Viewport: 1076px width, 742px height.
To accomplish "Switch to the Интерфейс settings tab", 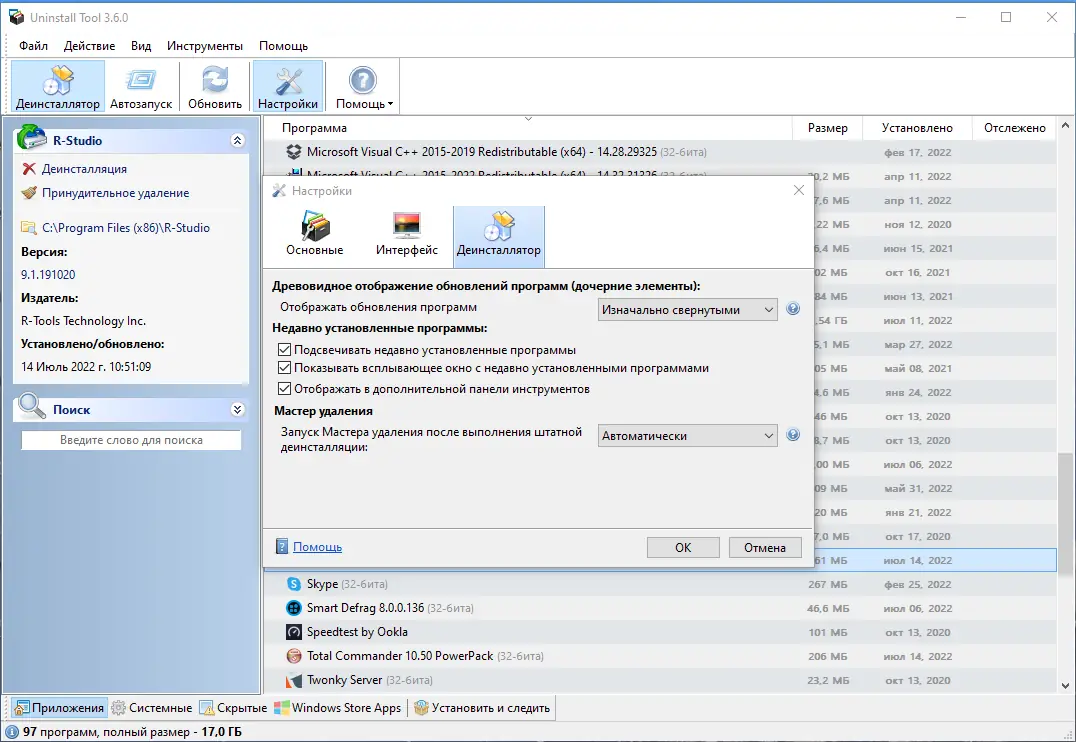I will [x=406, y=235].
